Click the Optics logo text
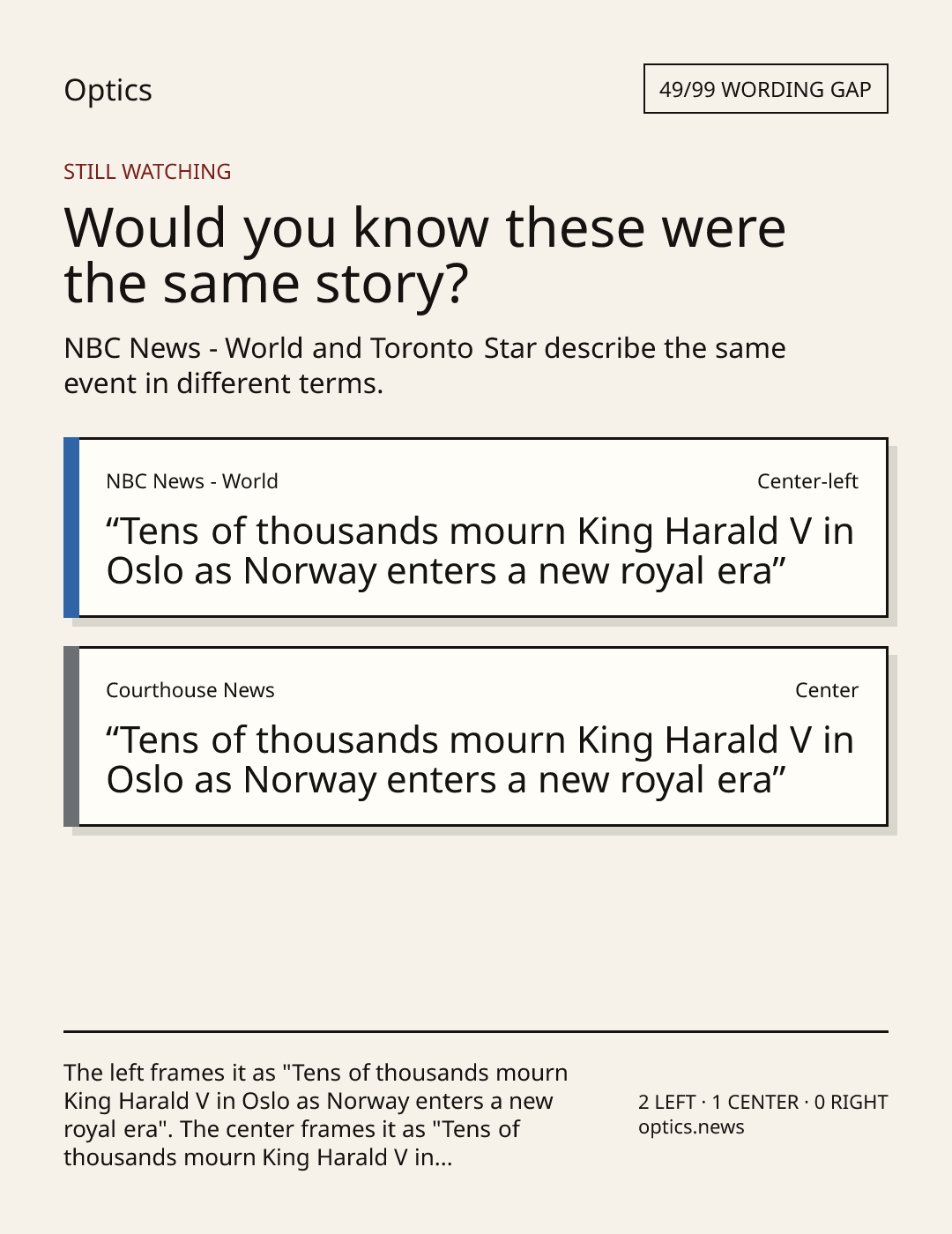Image resolution: width=952 pixels, height=1234 pixels. pyautogui.click(x=108, y=90)
